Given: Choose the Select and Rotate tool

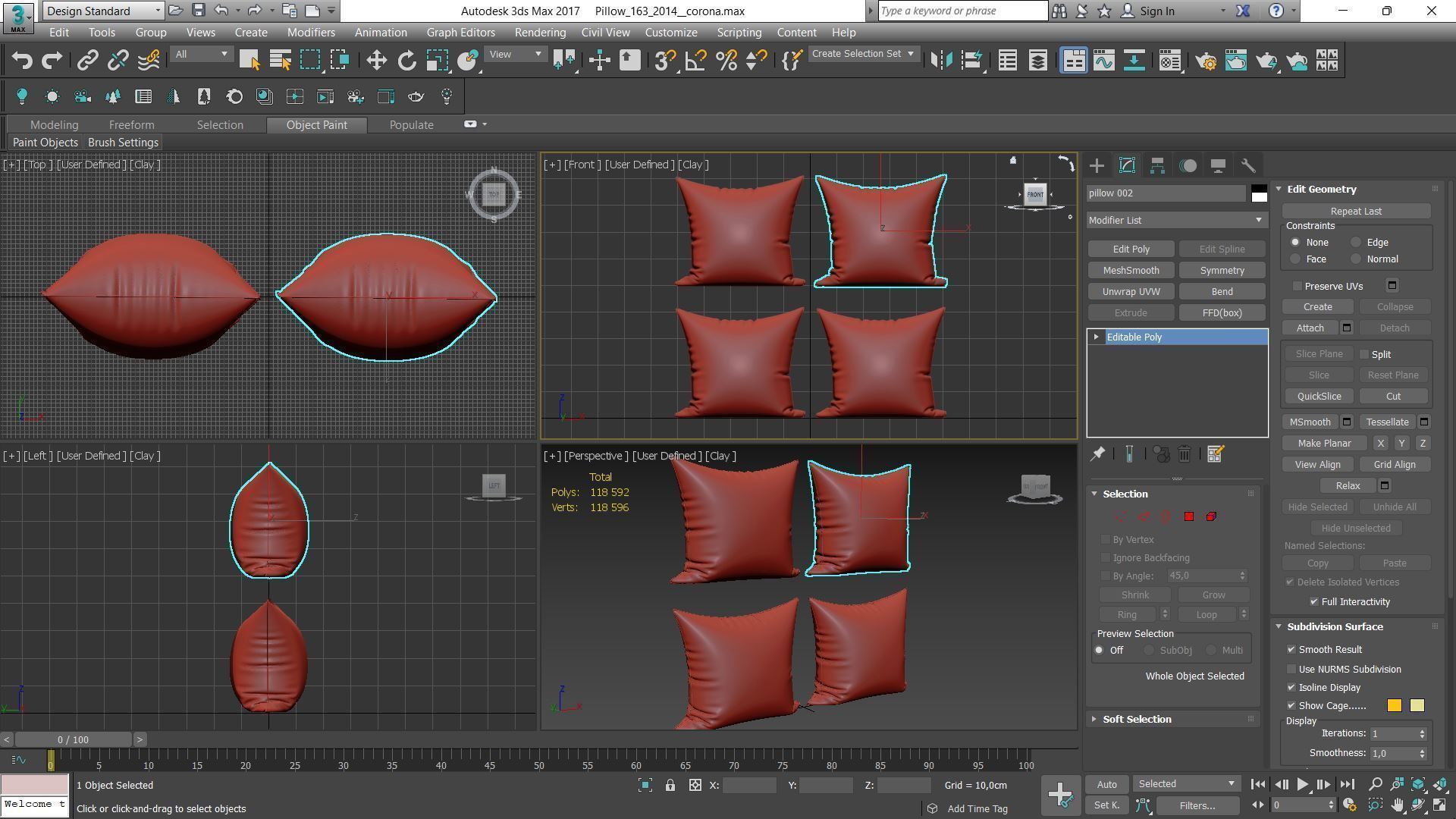Looking at the screenshot, I should [407, 61].
